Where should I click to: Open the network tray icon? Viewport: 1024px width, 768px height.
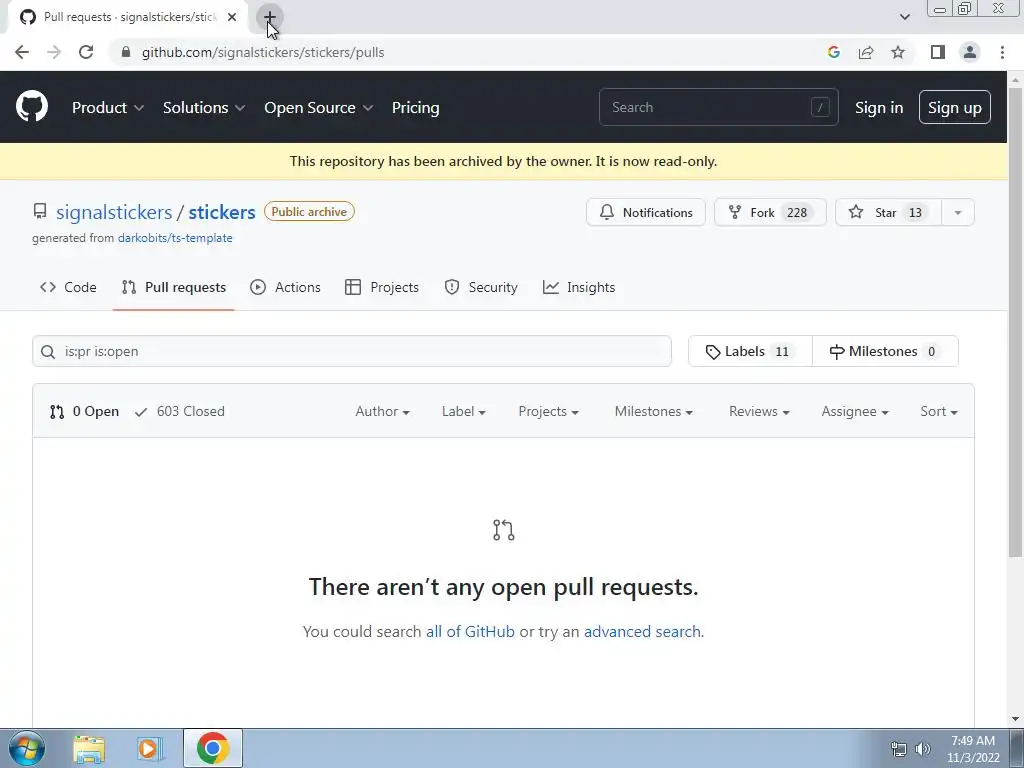pos(899,749)
